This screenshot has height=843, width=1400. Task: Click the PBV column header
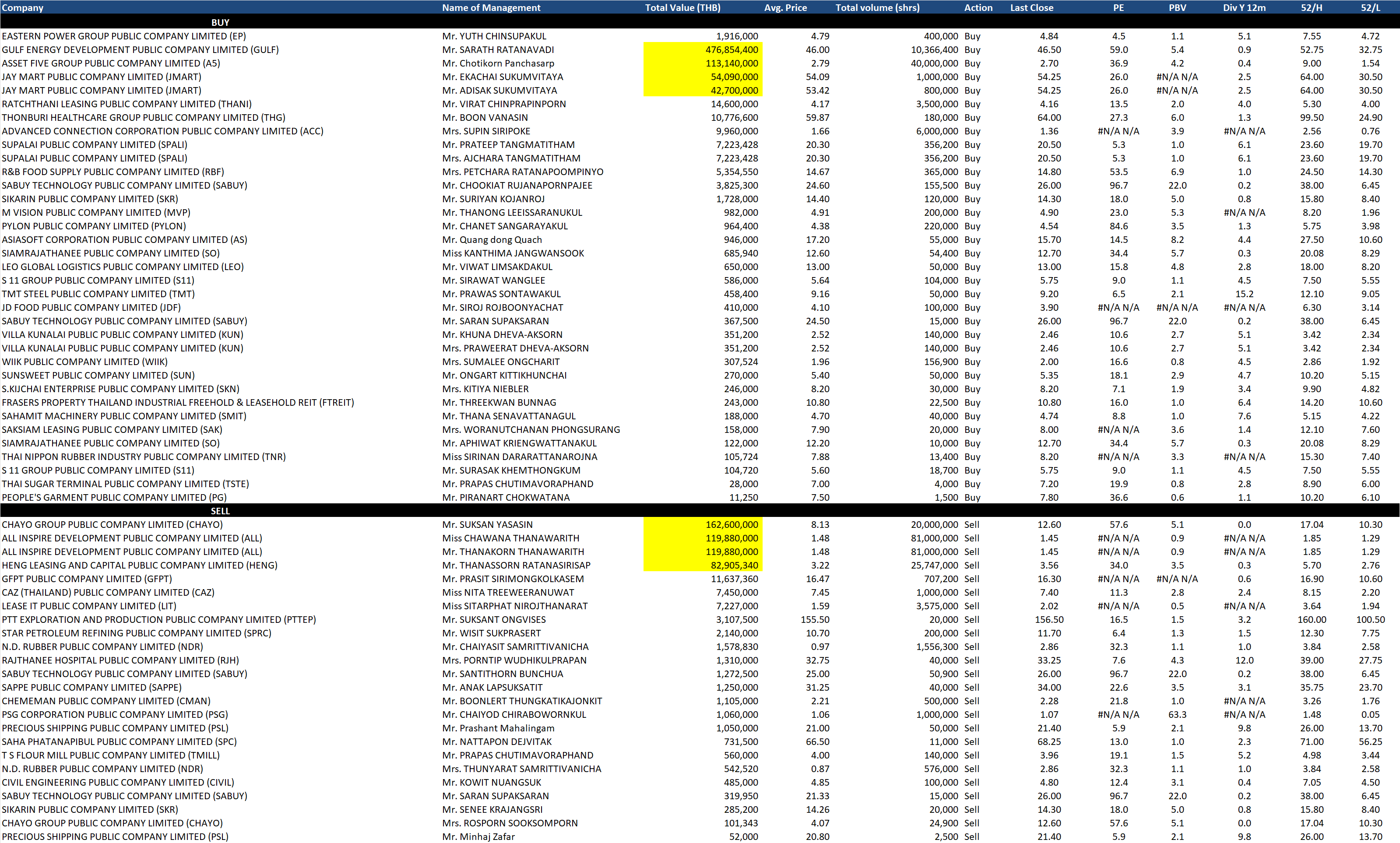pos(1177,7)
